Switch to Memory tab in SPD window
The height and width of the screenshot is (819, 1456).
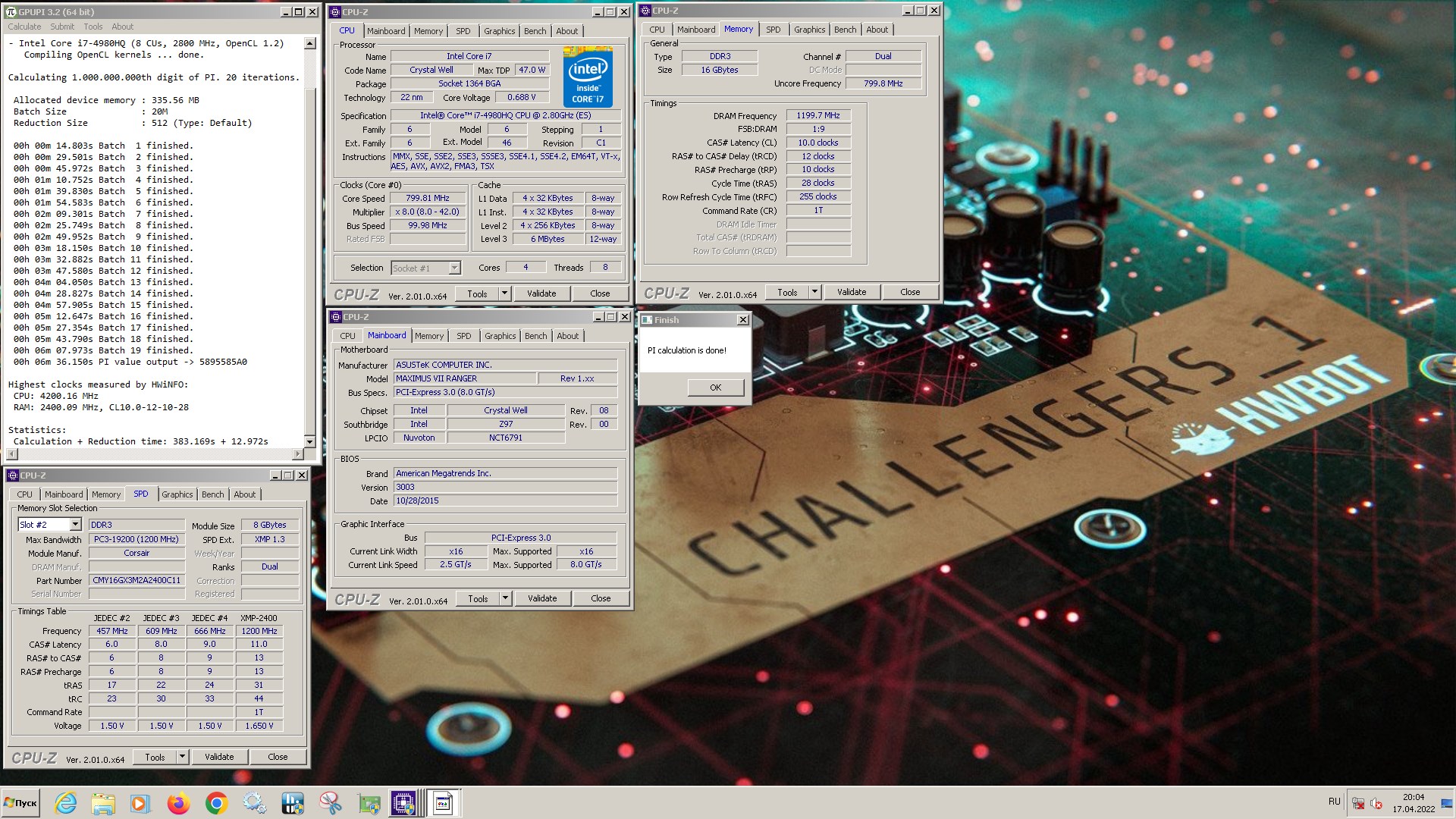tap(106, 494)
